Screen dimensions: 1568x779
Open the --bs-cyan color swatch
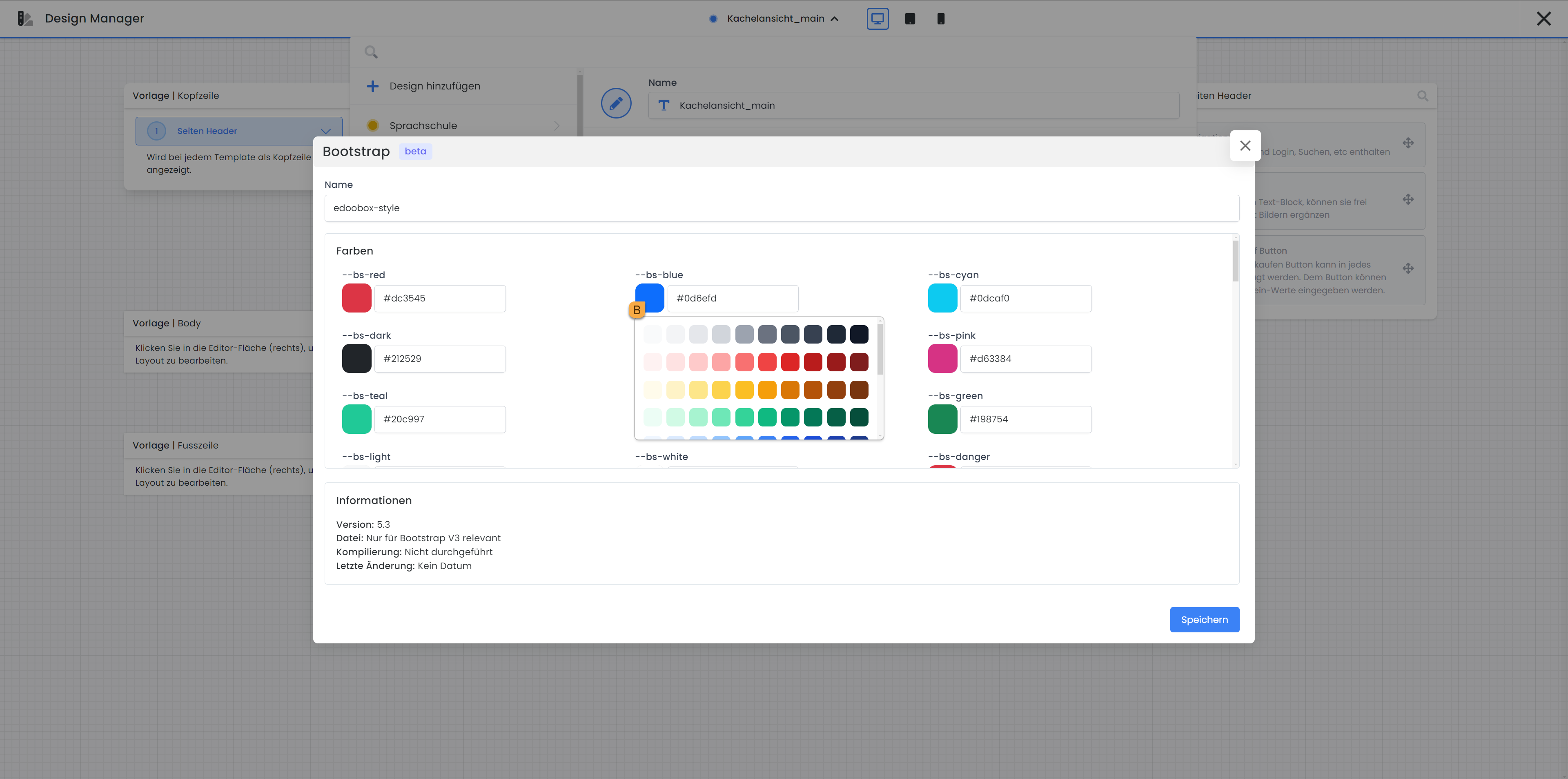942,299
